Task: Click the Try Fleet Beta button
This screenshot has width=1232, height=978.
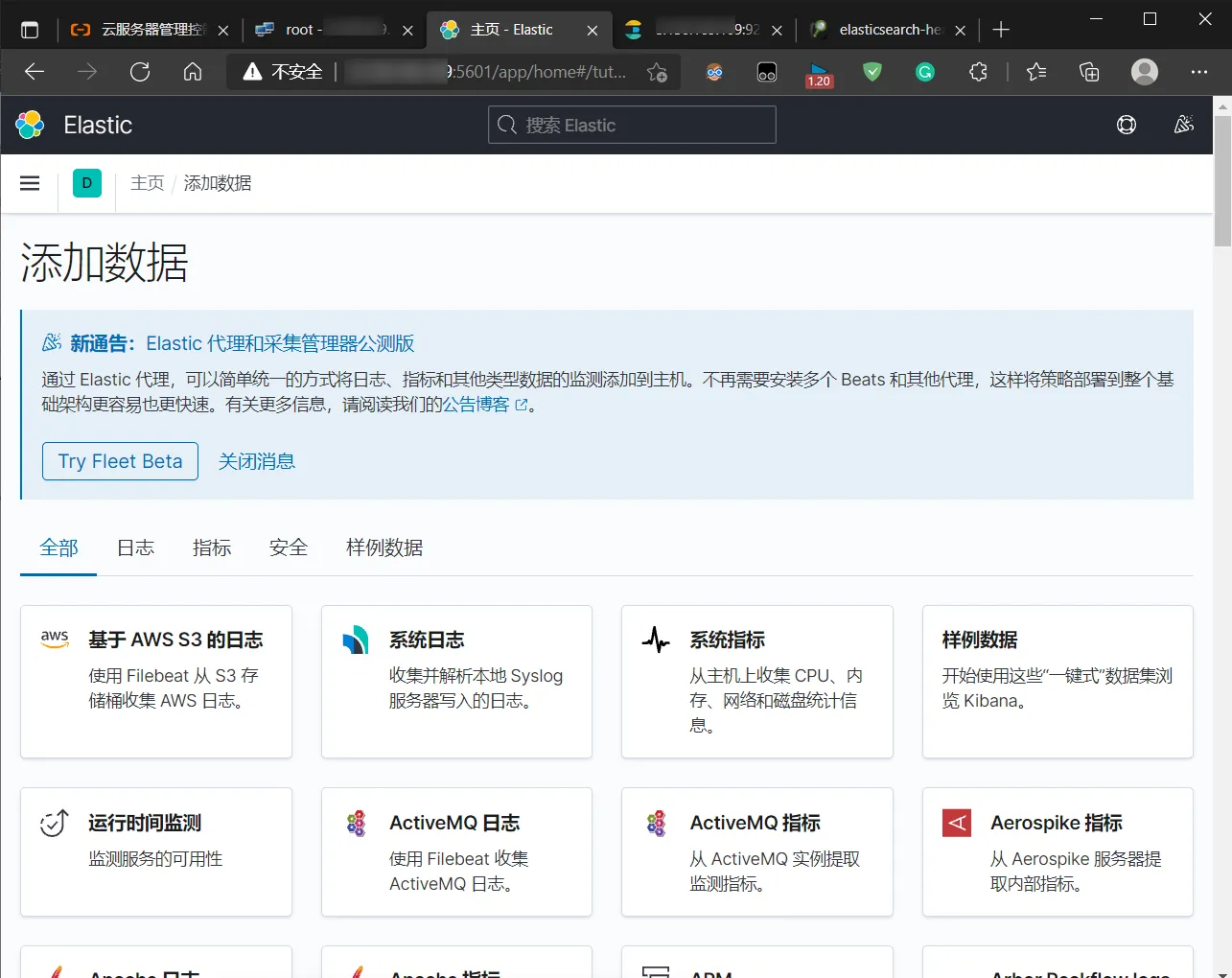Action: (120, 461)
